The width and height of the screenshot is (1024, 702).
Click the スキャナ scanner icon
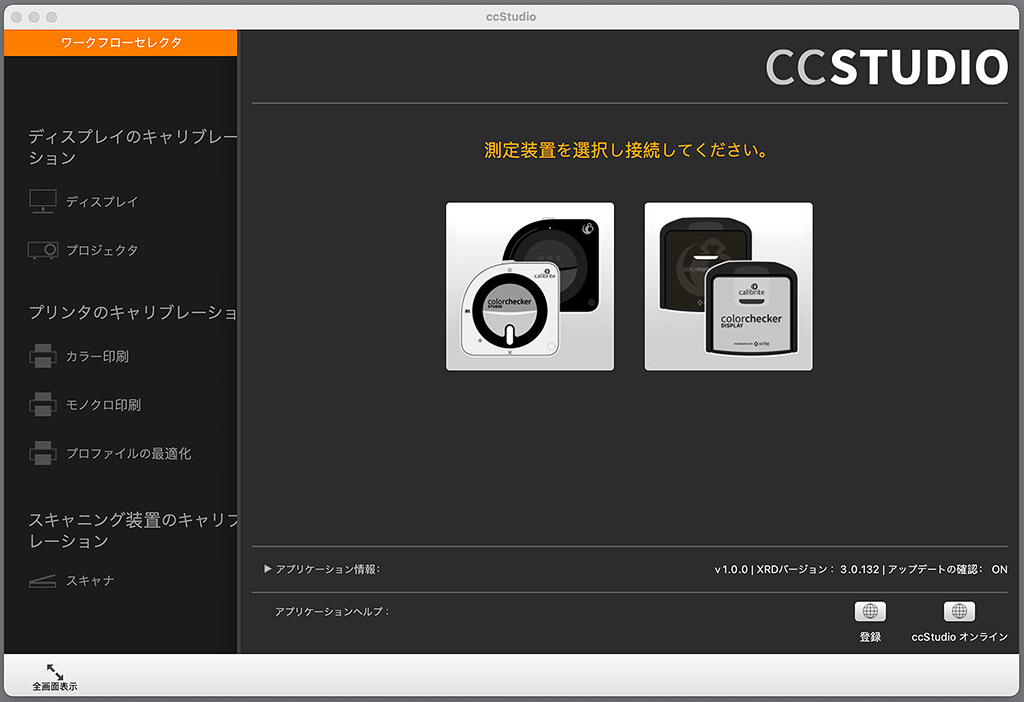(43, 581)
